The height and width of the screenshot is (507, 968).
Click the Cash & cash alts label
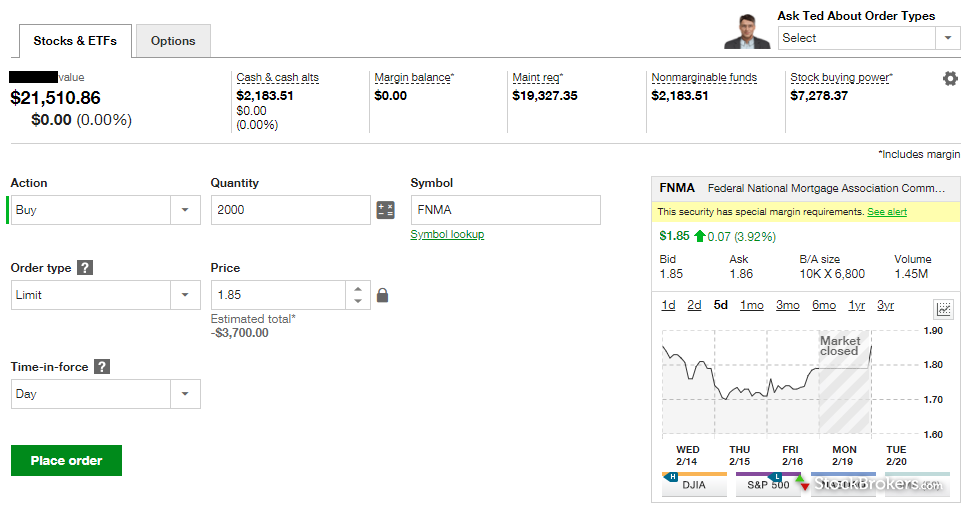(278, 78)
